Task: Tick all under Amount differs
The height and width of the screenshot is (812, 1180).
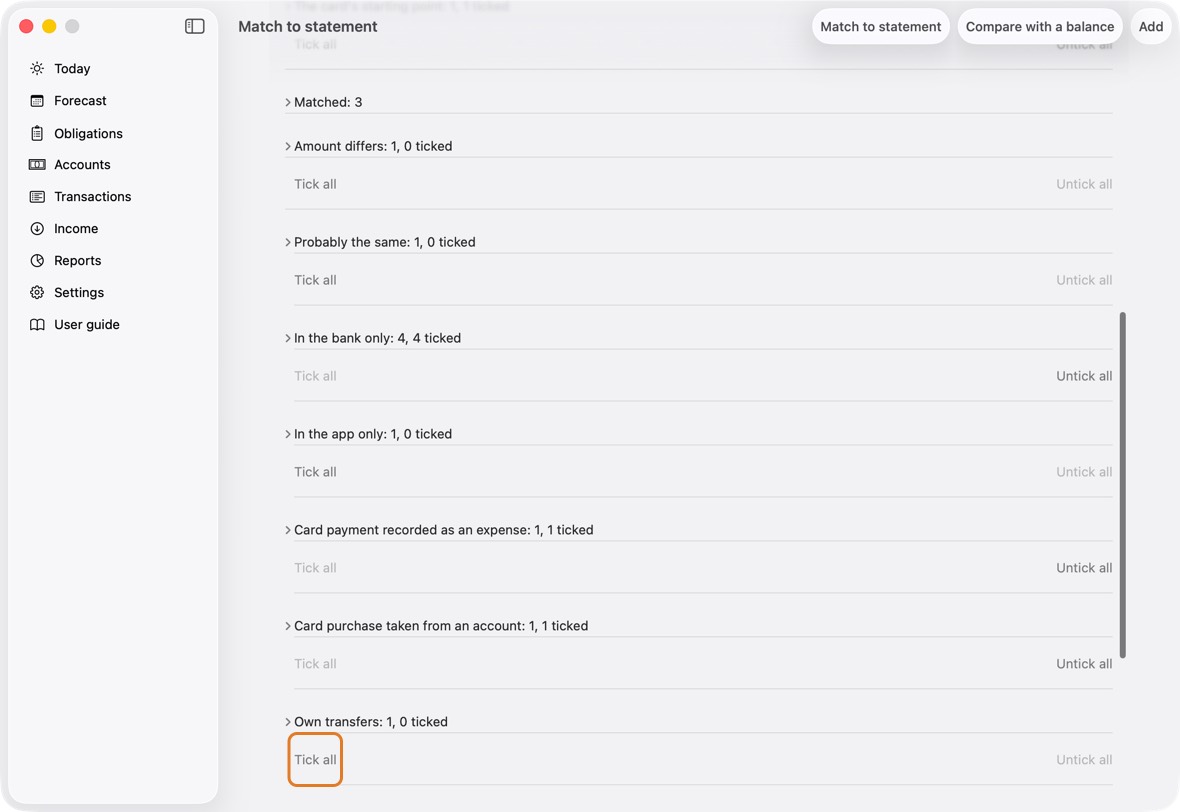Action: tap(315, 184)
